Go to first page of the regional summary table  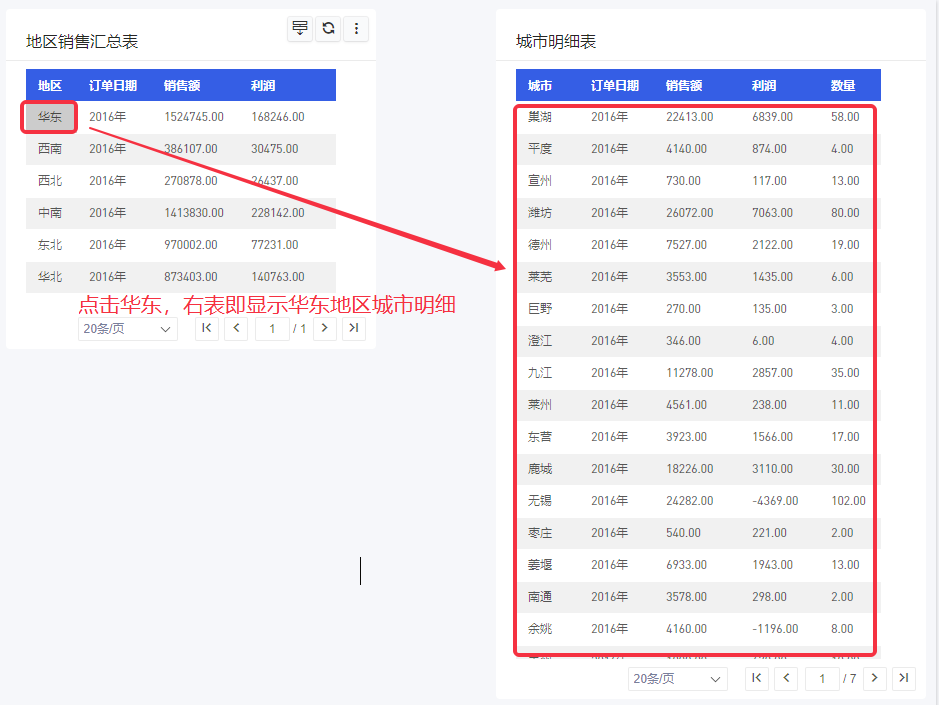point(207,328)
